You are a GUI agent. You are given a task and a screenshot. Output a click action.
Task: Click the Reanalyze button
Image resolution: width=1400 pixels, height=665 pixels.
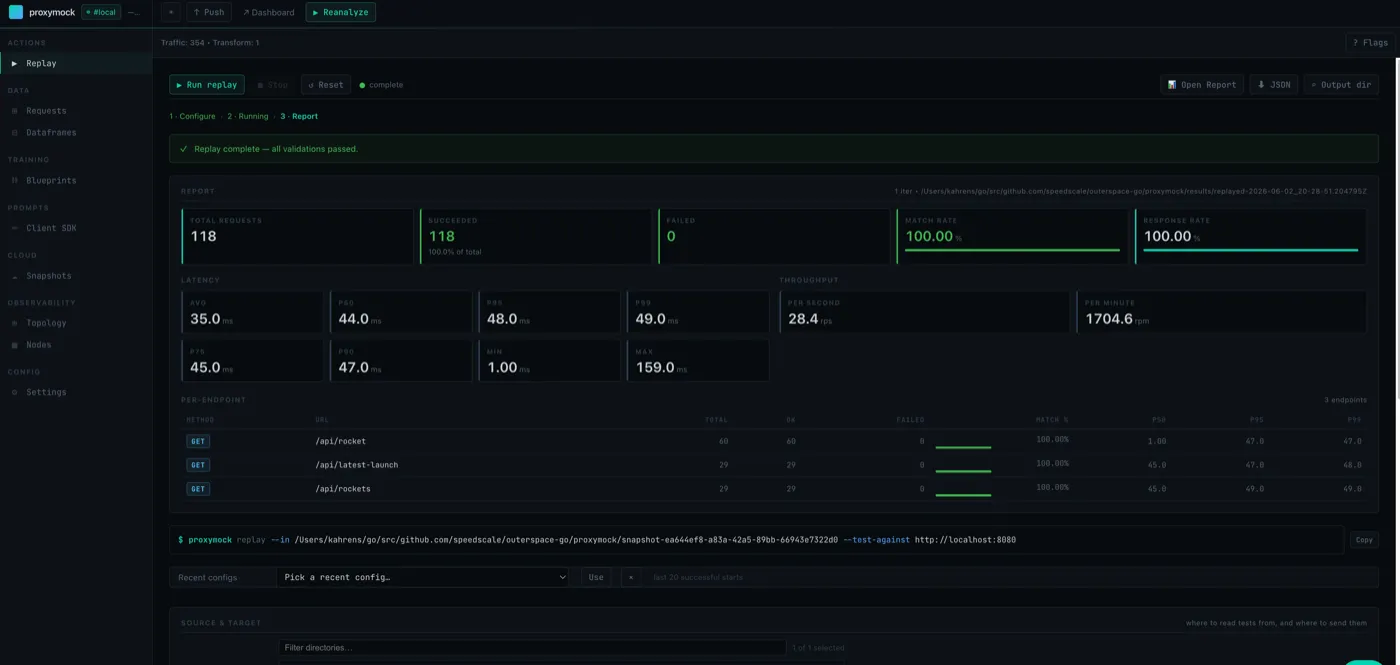pos(341,12)
